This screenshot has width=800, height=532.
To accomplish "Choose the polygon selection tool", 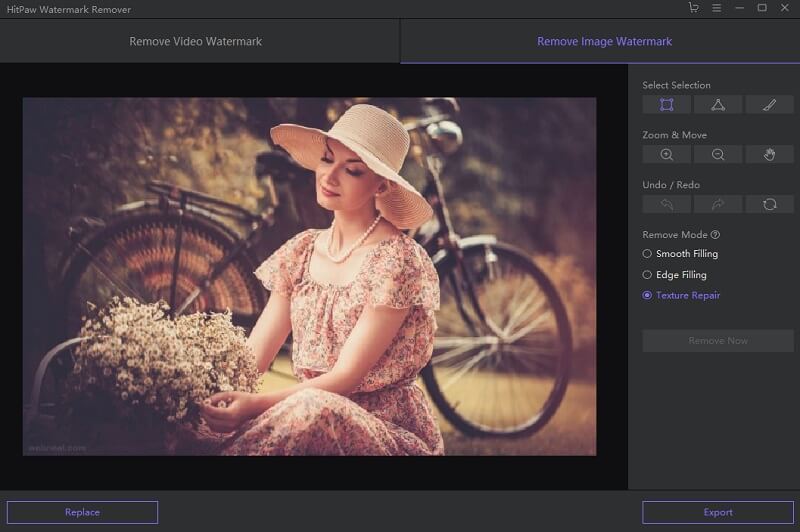I will [718, 104].
